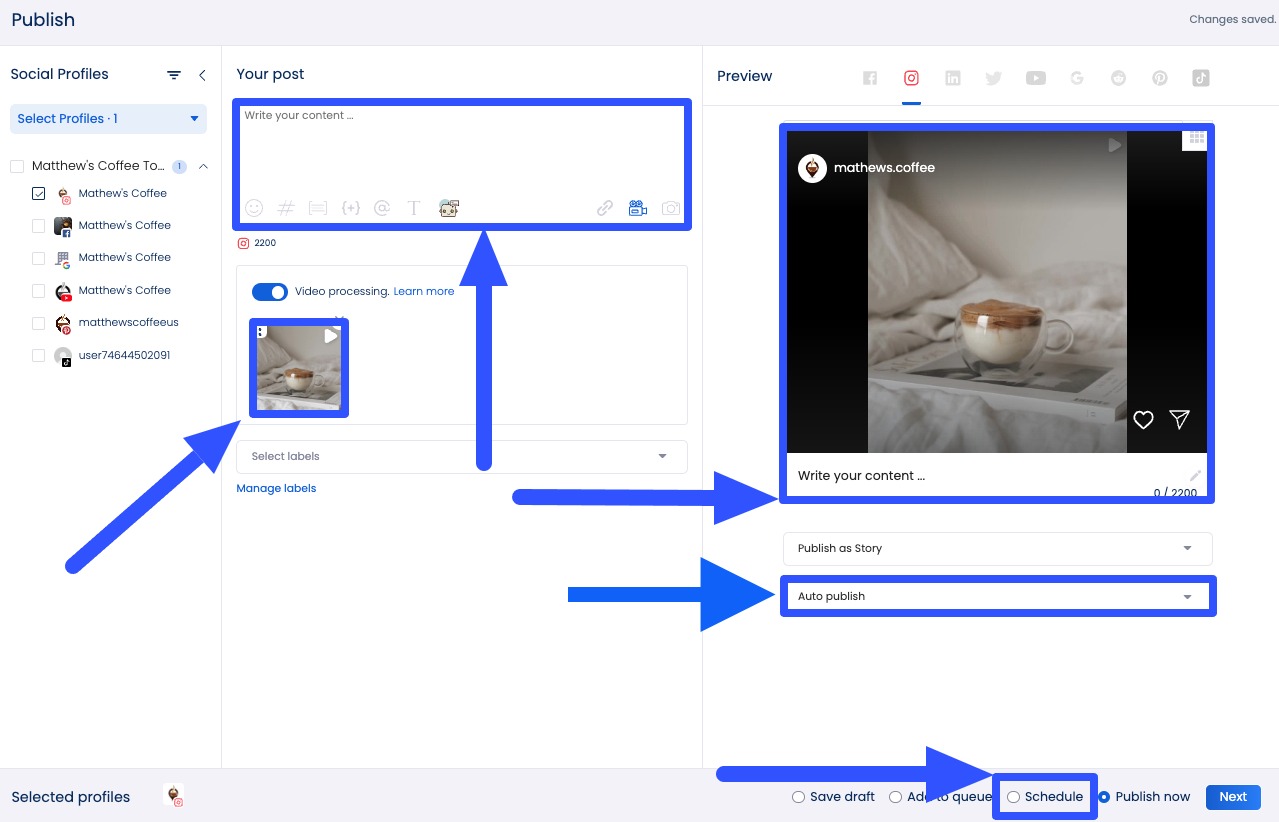This screenshot has width=1279, height=822.
Task: Click the uploaded coffee video thumbnail
Action: coord(298,368)
